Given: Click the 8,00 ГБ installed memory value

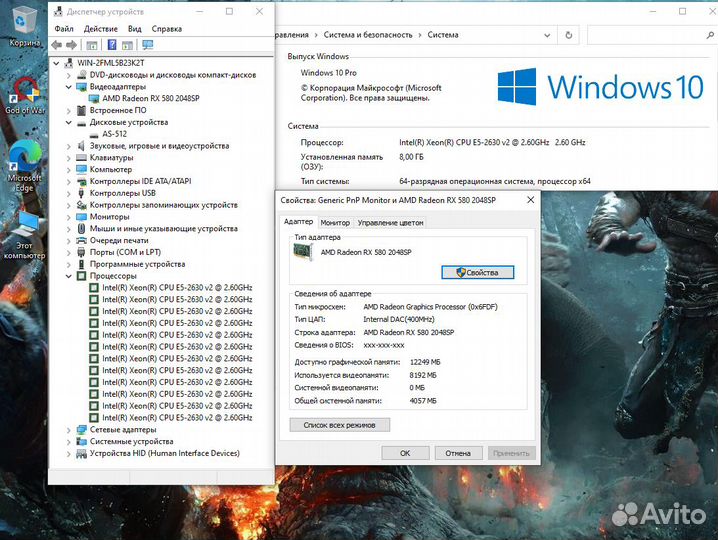Looking at the screenshot, I should 411,157.
